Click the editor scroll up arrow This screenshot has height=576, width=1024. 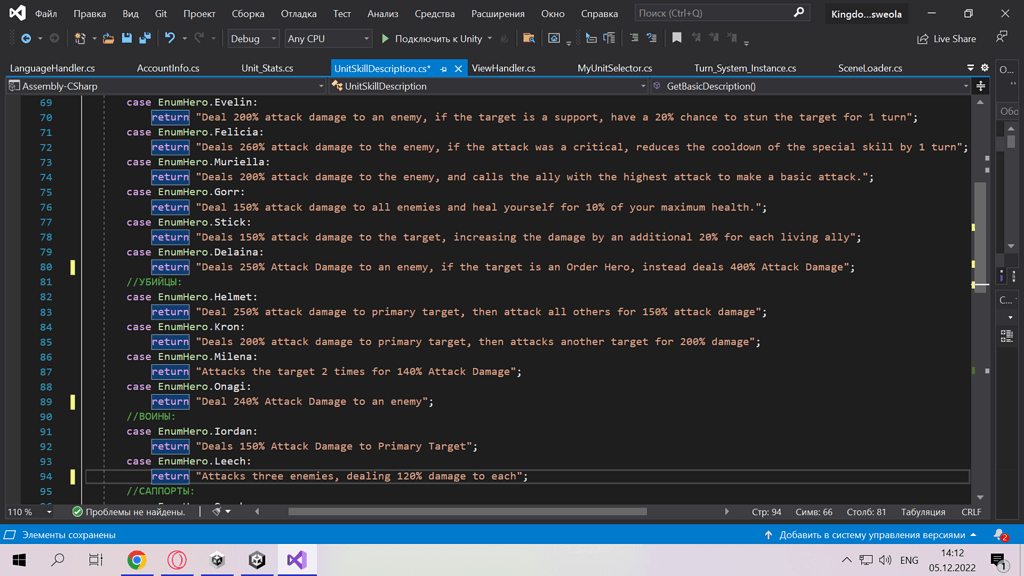point(980,103)
